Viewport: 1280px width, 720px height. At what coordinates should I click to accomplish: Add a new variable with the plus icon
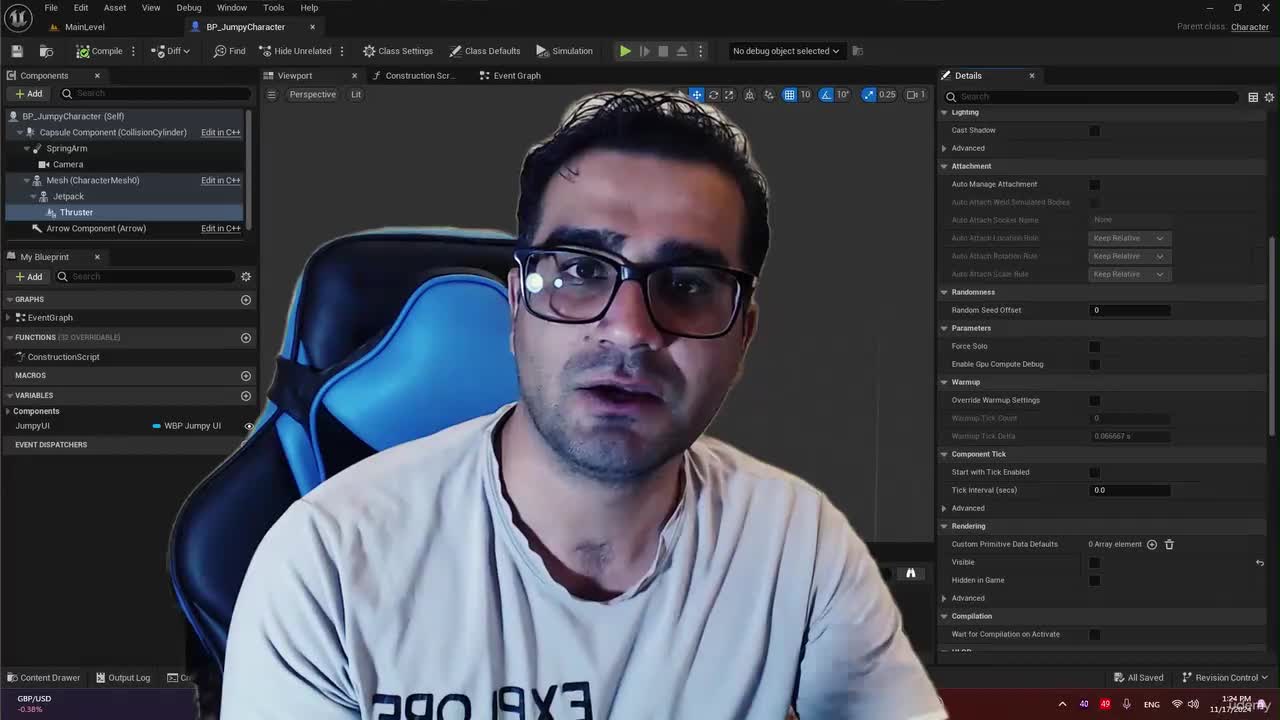(246, 395)
